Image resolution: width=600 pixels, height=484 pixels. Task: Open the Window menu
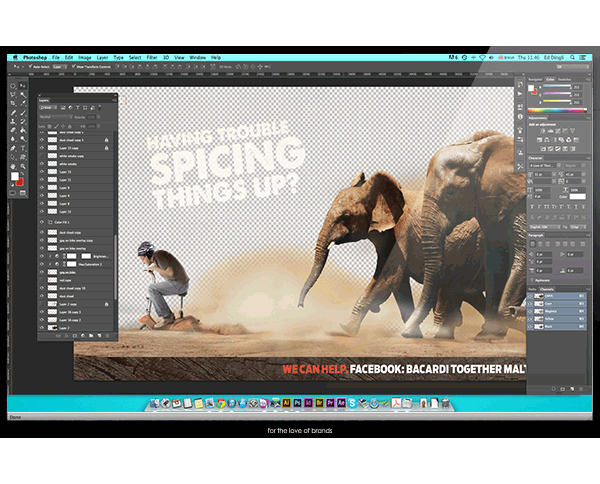click(x=197, y=57)
